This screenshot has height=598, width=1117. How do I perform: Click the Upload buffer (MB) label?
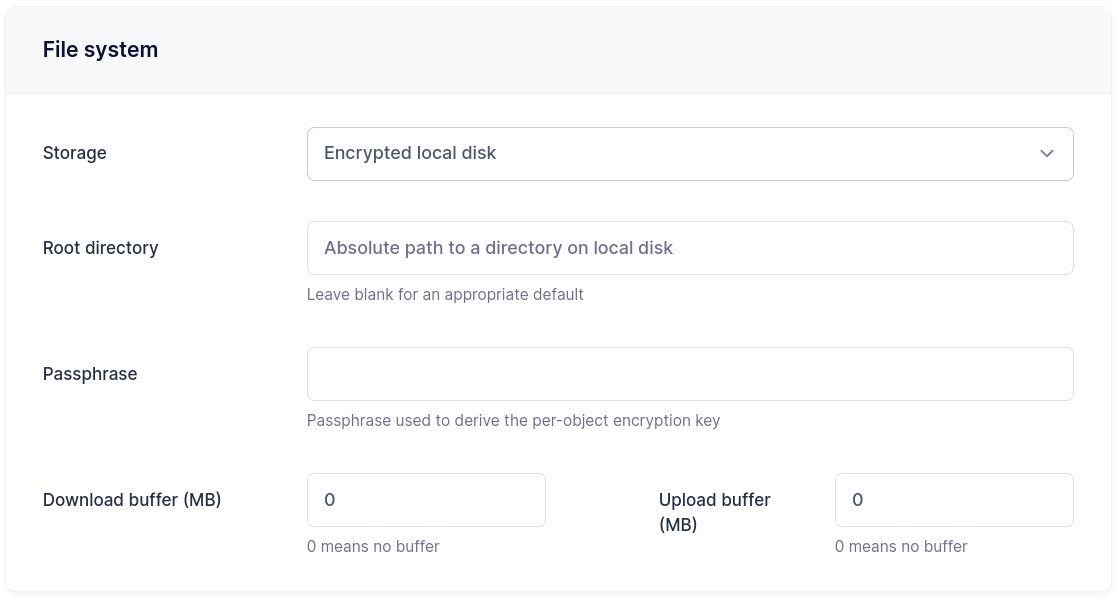click(714, 511)
